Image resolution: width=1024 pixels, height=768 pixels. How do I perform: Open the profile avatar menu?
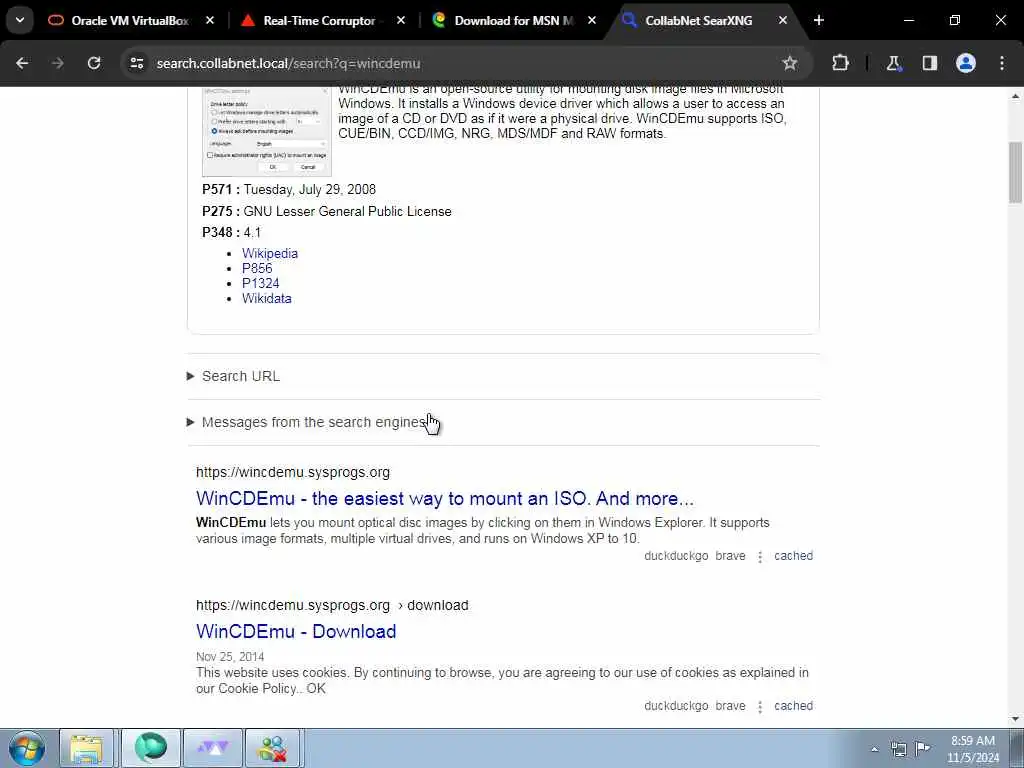pos(966,63)
